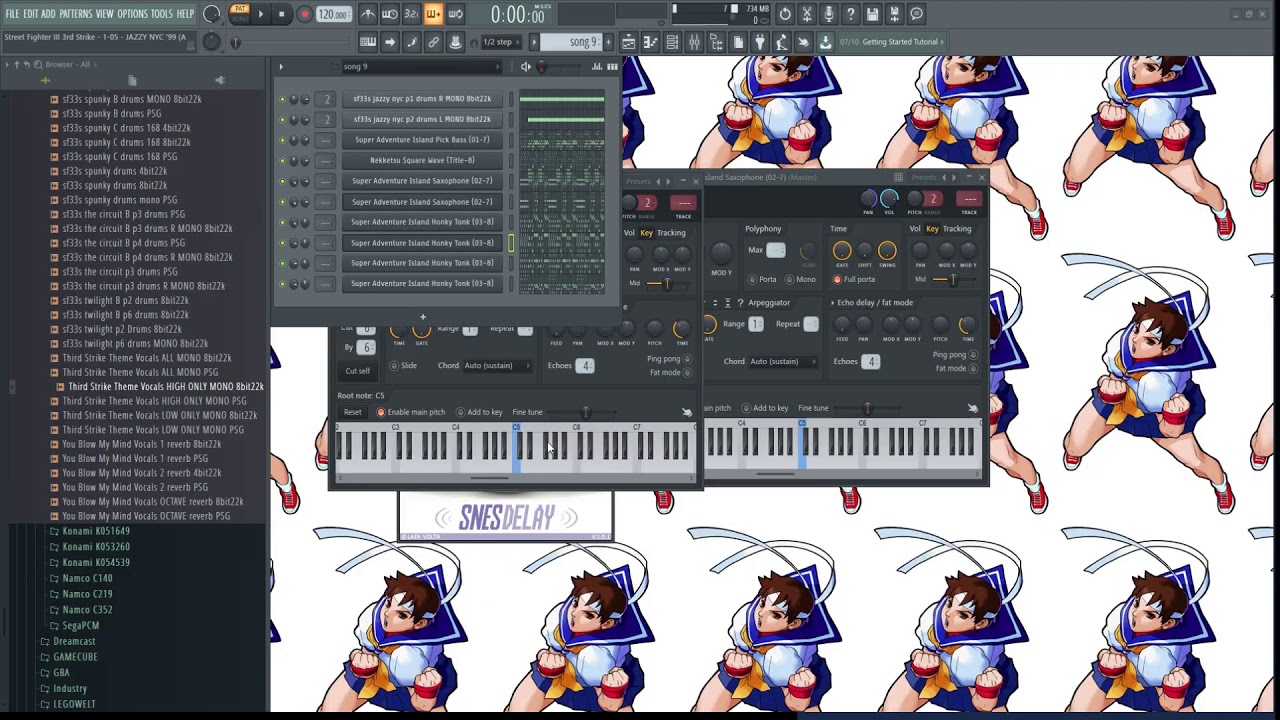
Task: Toggle the metronome icon
Action: [368, 15]
